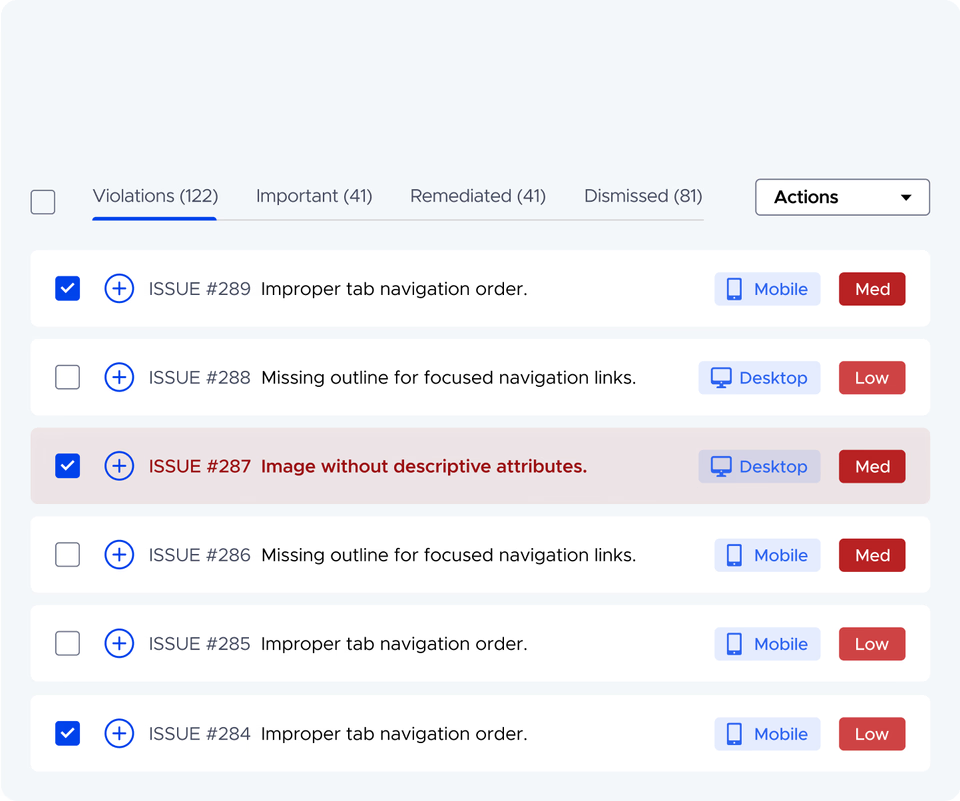
Task: Check the Issue #285 checkbox
Action: (x=67, y=644)
